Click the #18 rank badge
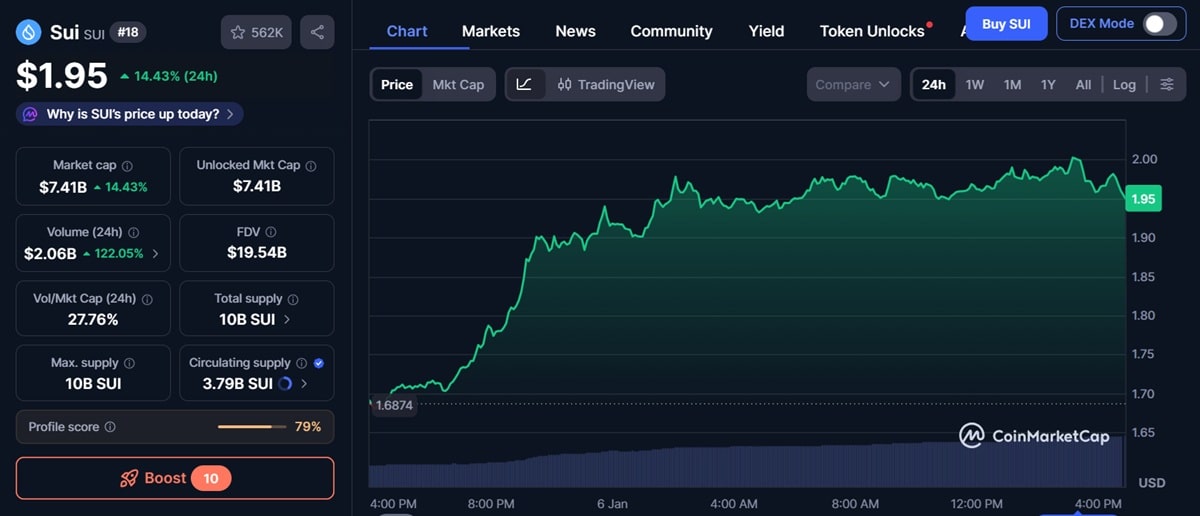The width and height of the screenshot is (1200, 516). coord(128,33)
